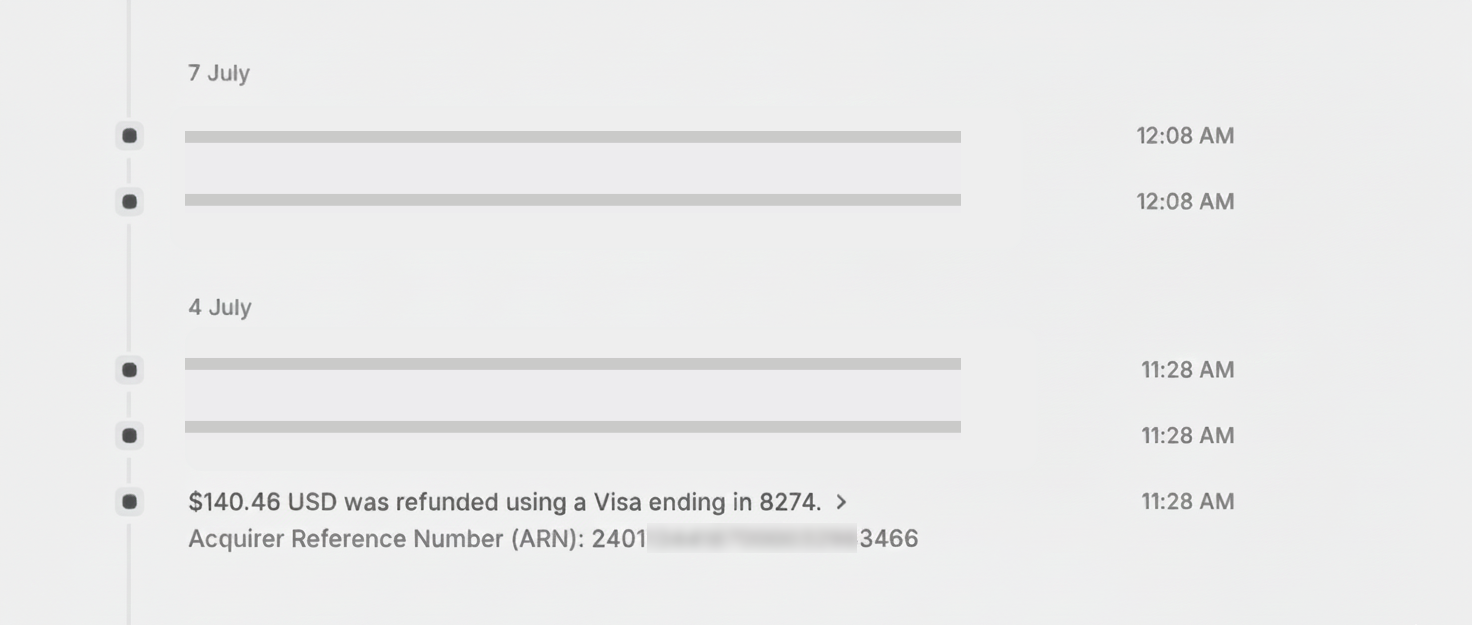Select the topmost redacted event row under 7 July

(572, 135)
